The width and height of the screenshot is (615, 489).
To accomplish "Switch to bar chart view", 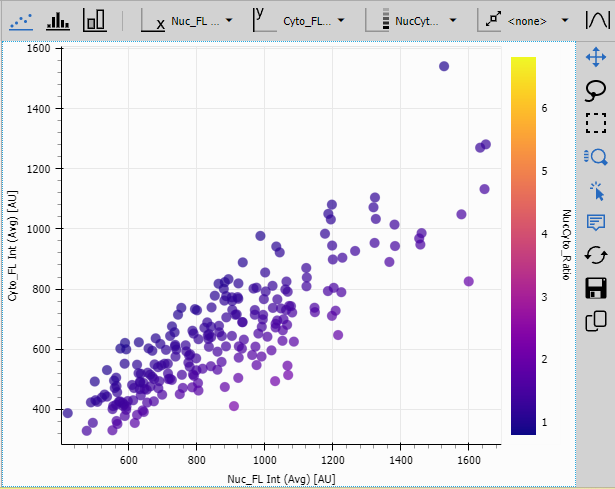I will click(95, 20).
